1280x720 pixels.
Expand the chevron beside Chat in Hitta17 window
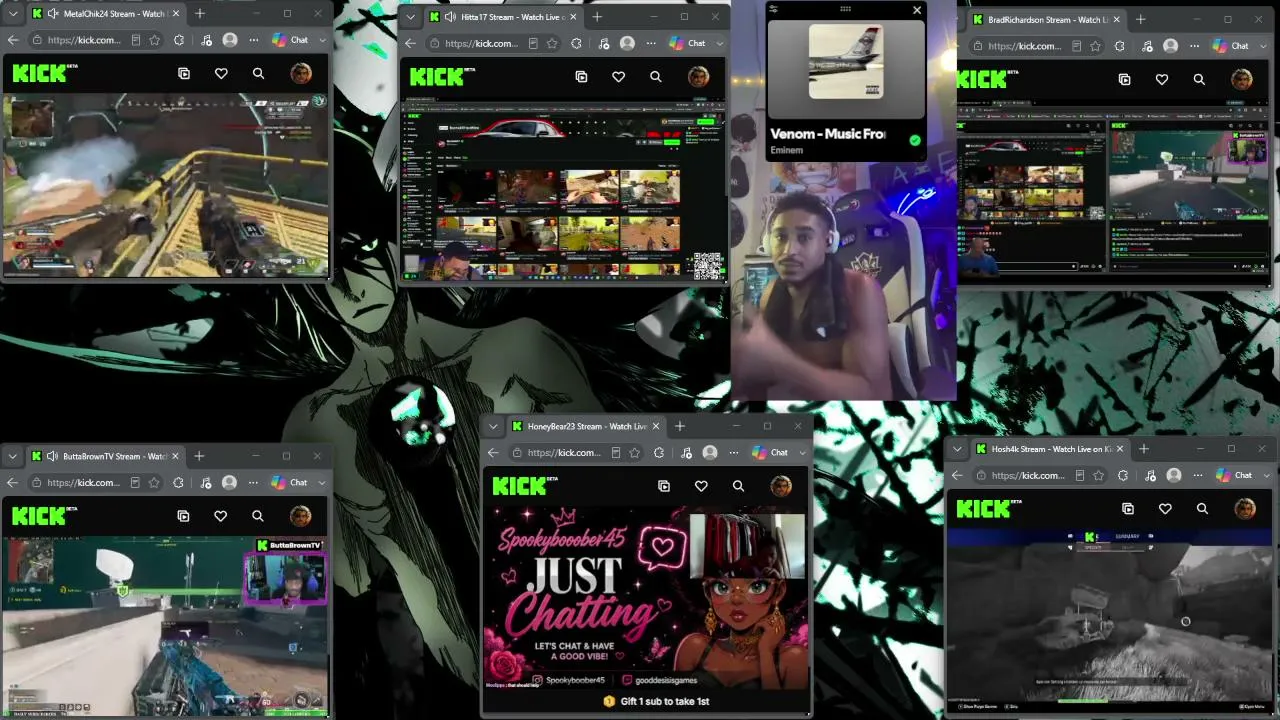719,44
